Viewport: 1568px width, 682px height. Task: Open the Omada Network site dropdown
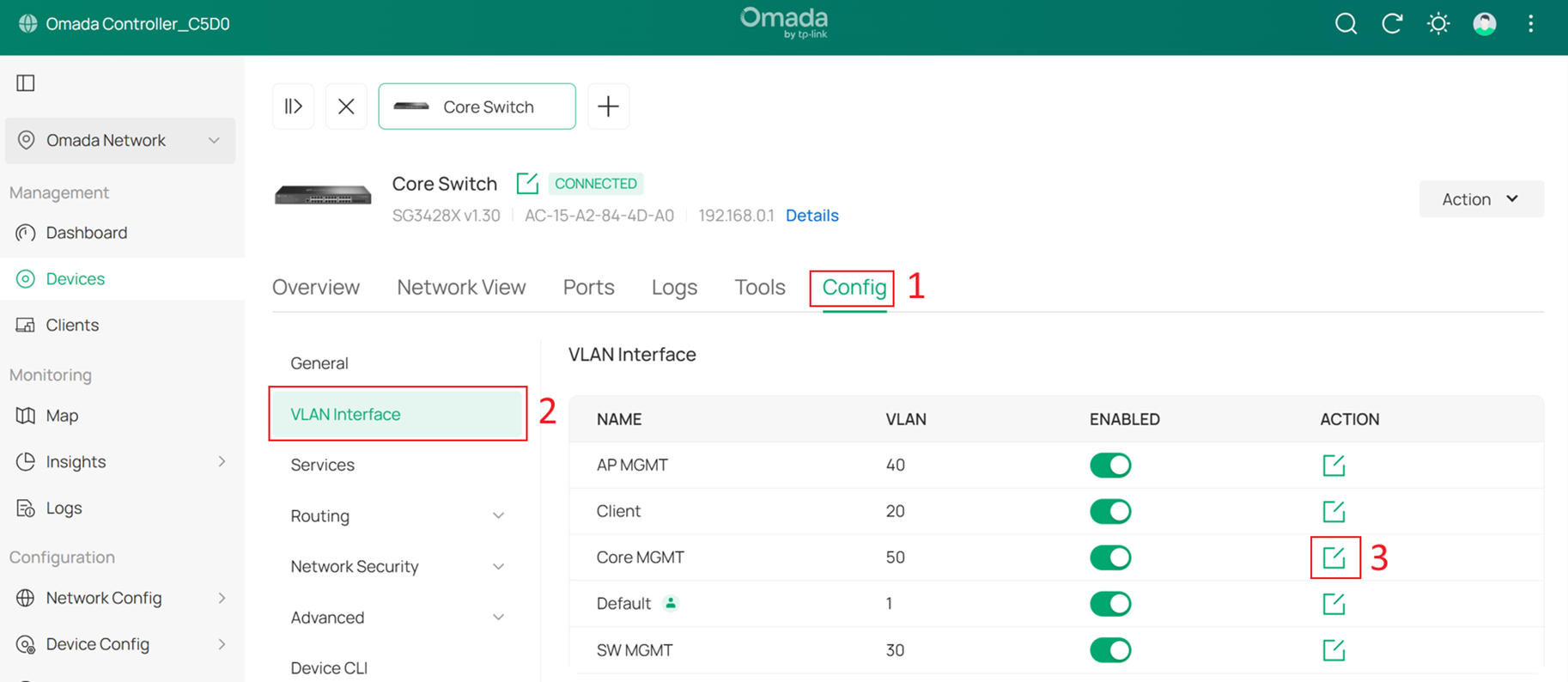120,141
